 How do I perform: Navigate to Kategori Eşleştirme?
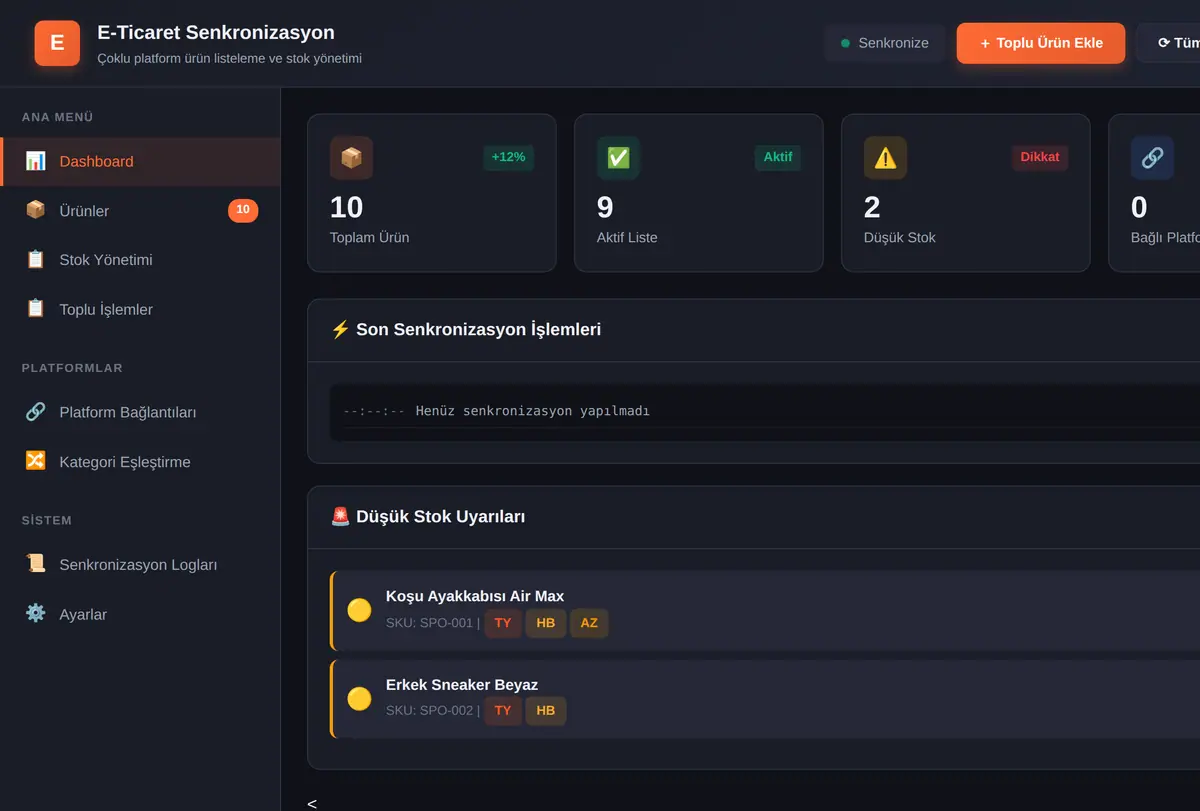pos(140,461)
